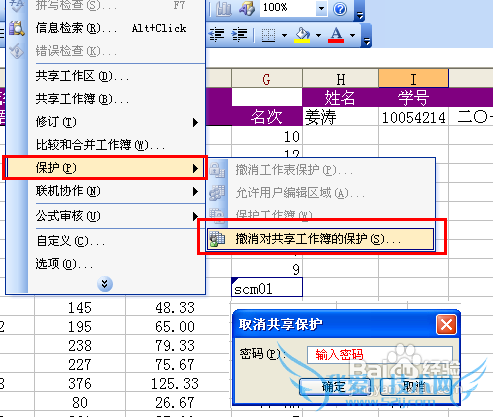
Task: Click the Decrease Indent icon
Action: (217, 35)
